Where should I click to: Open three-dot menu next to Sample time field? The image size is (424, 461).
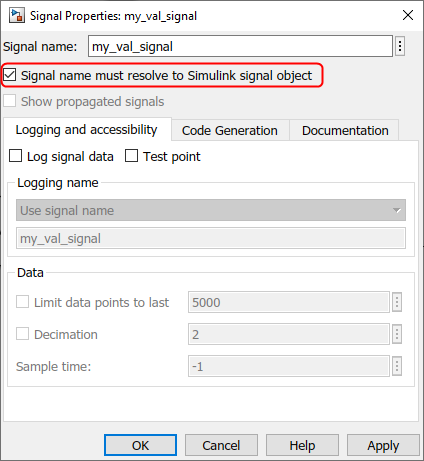(x=397, y=366)
